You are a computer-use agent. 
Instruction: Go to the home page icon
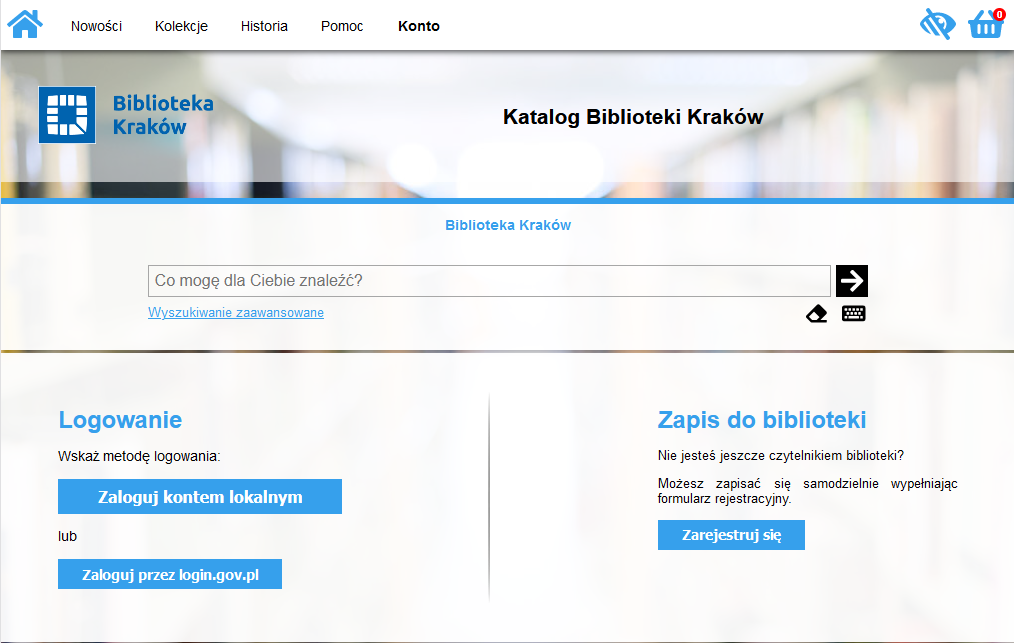point(25,24)
